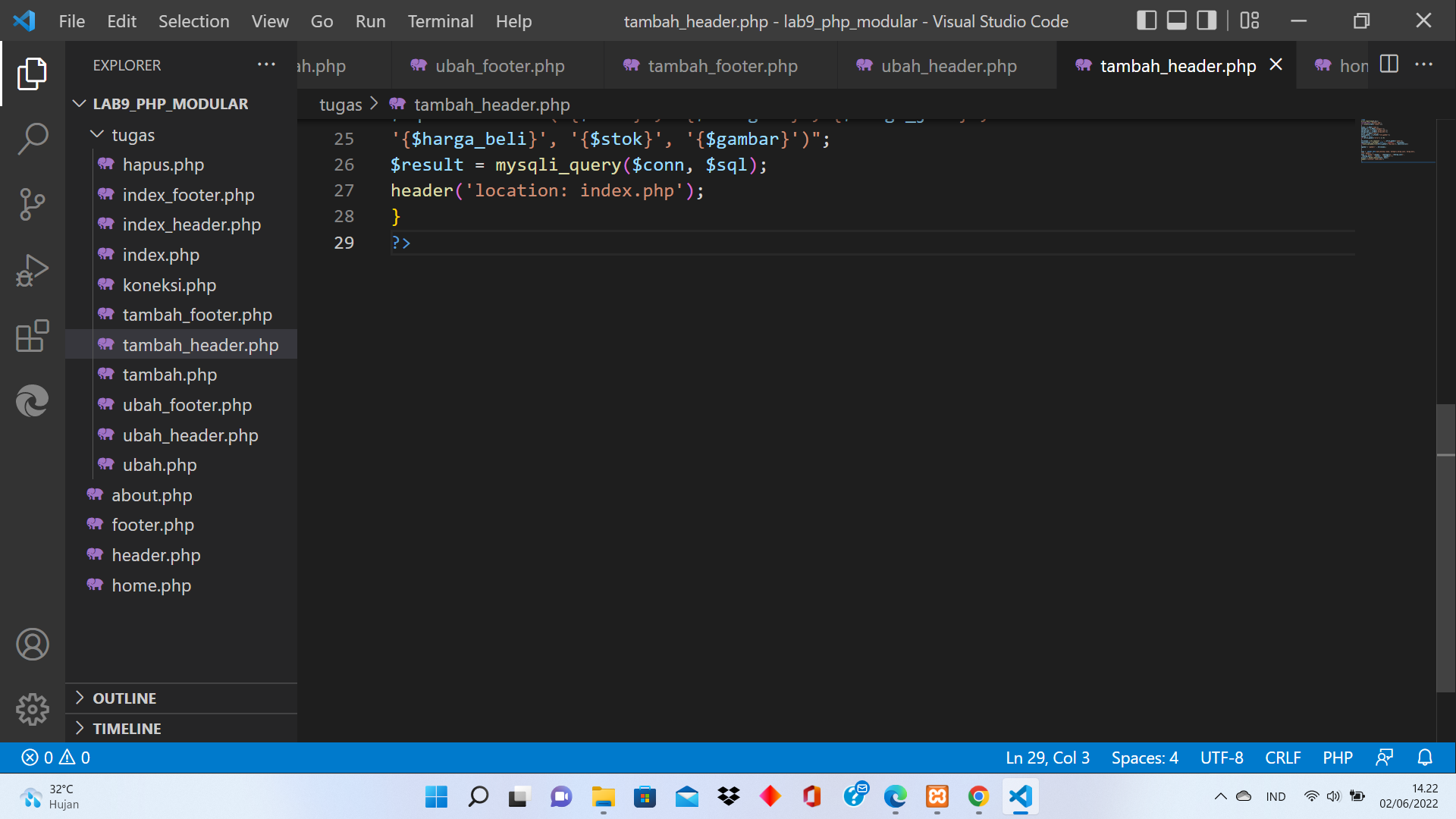Open Source Control view
1456x819 pixels.
click(32, 204)
